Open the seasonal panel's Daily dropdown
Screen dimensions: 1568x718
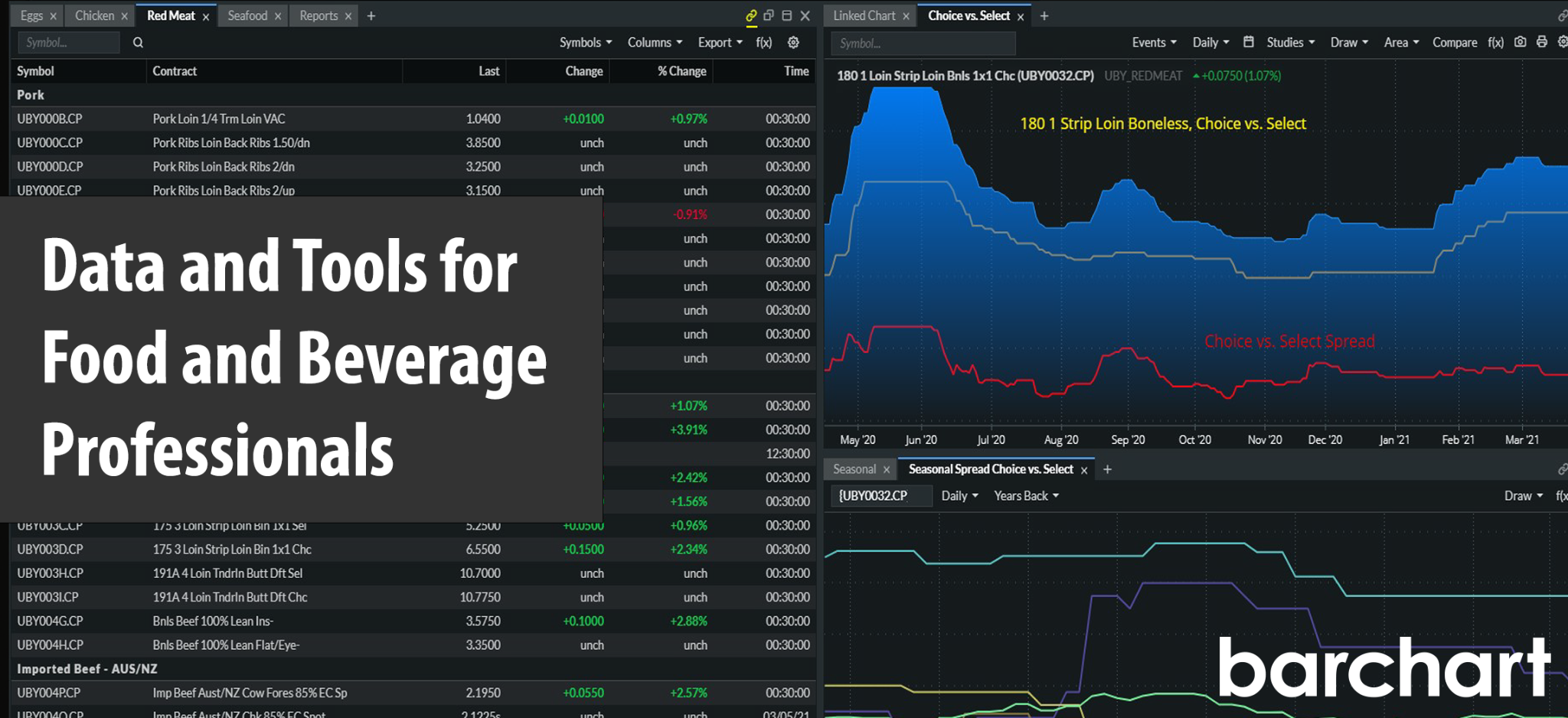tap(960, 496)
